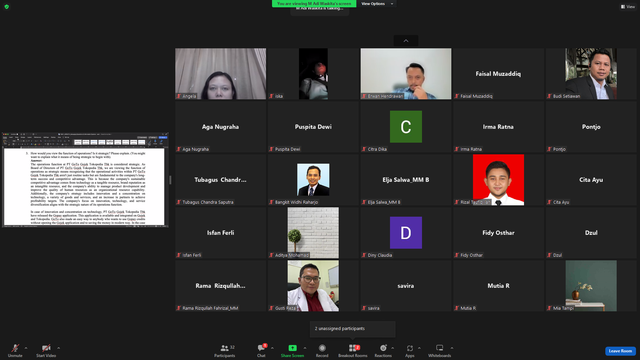The height and width of the screenshot is (360, 640).
Task: Click Rama Rizqullah's participant tile
Action: coord(220,286)
